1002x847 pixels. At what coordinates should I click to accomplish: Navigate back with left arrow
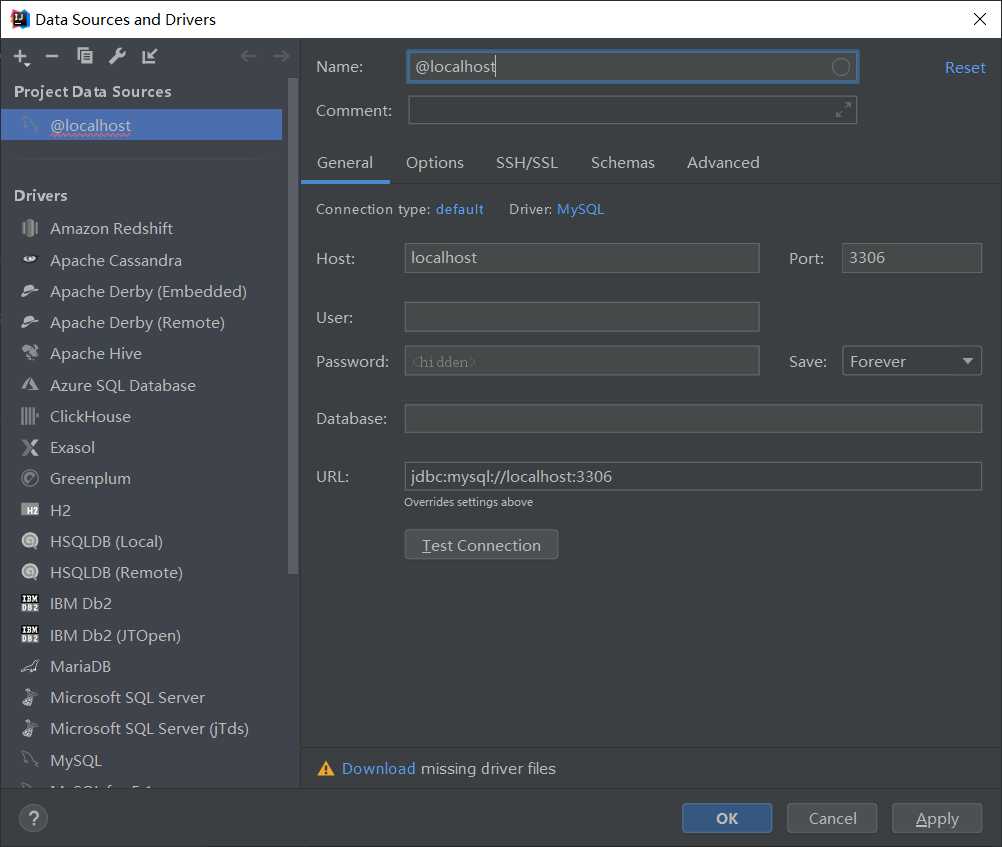coord(248,56)
